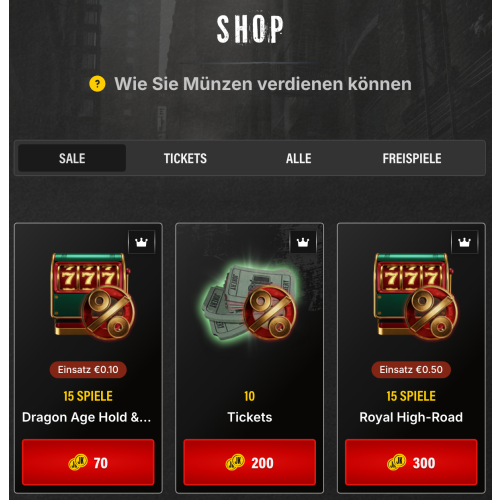Click crown icon on Dragon Age card
Screen dimensions: 500x500
pyautogui.click(x=142, y=242)
